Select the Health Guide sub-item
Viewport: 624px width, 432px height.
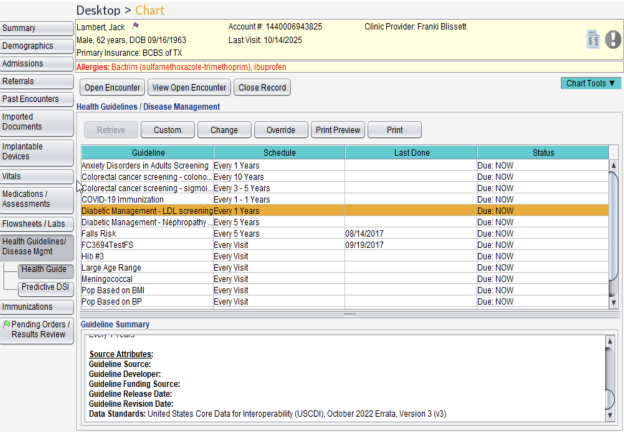[x=44, y=269]
